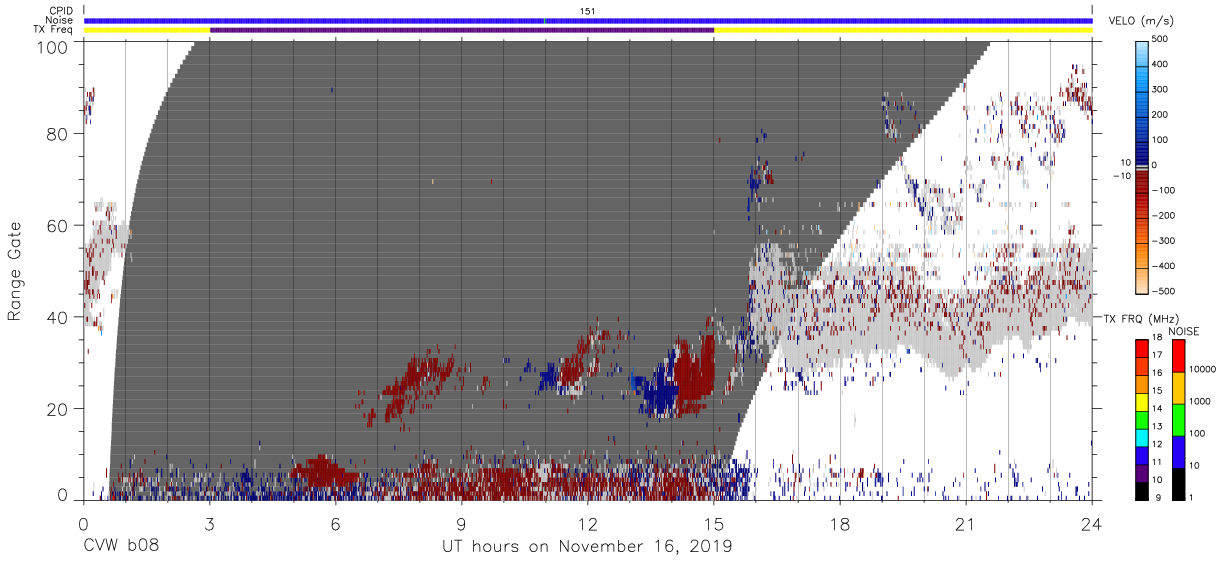Click the -200 tick on velocity colorbar
The image size is (1228, 567).
point(1162,215)
